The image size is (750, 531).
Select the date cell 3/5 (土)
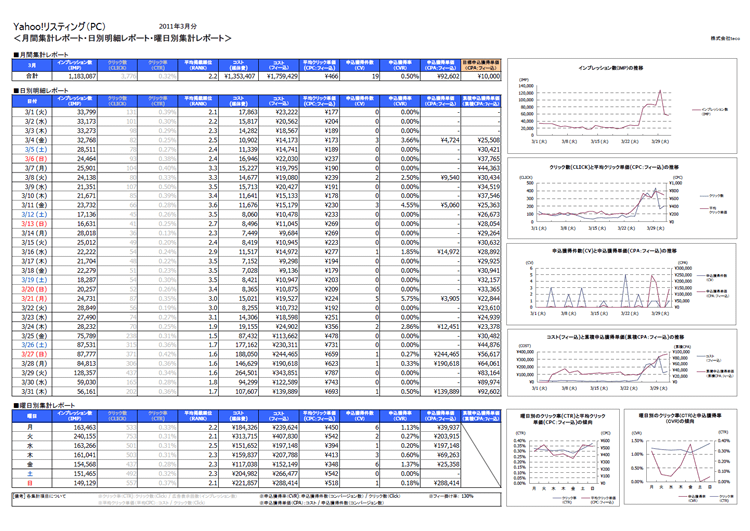[32, 149]
